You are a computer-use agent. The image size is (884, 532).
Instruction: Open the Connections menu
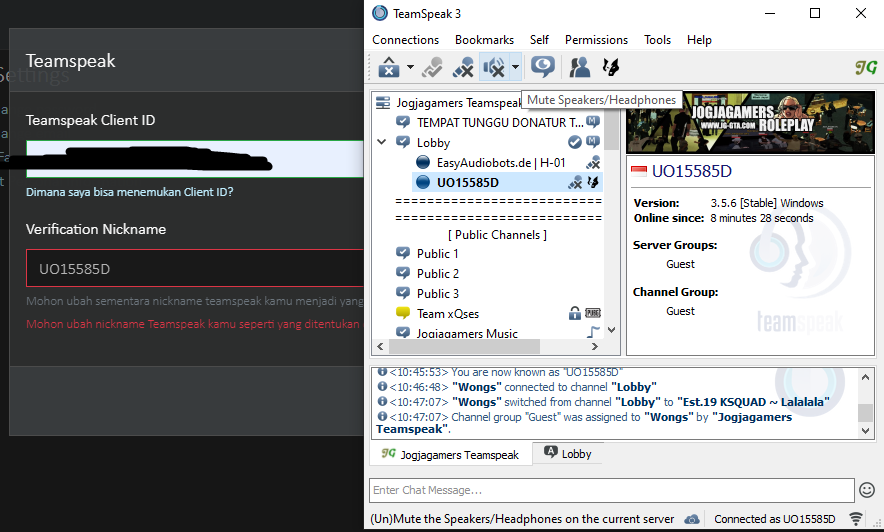405,40
